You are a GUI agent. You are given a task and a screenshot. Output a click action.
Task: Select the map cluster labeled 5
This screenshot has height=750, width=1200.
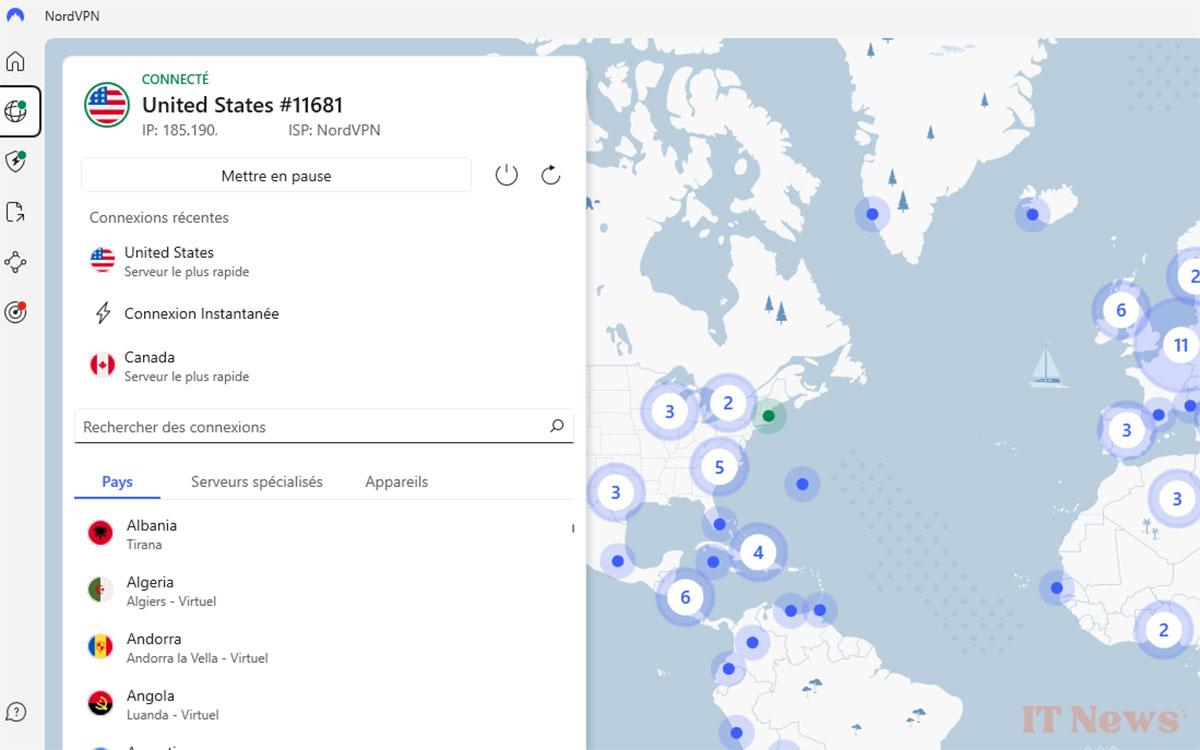[x=719, y=466]
